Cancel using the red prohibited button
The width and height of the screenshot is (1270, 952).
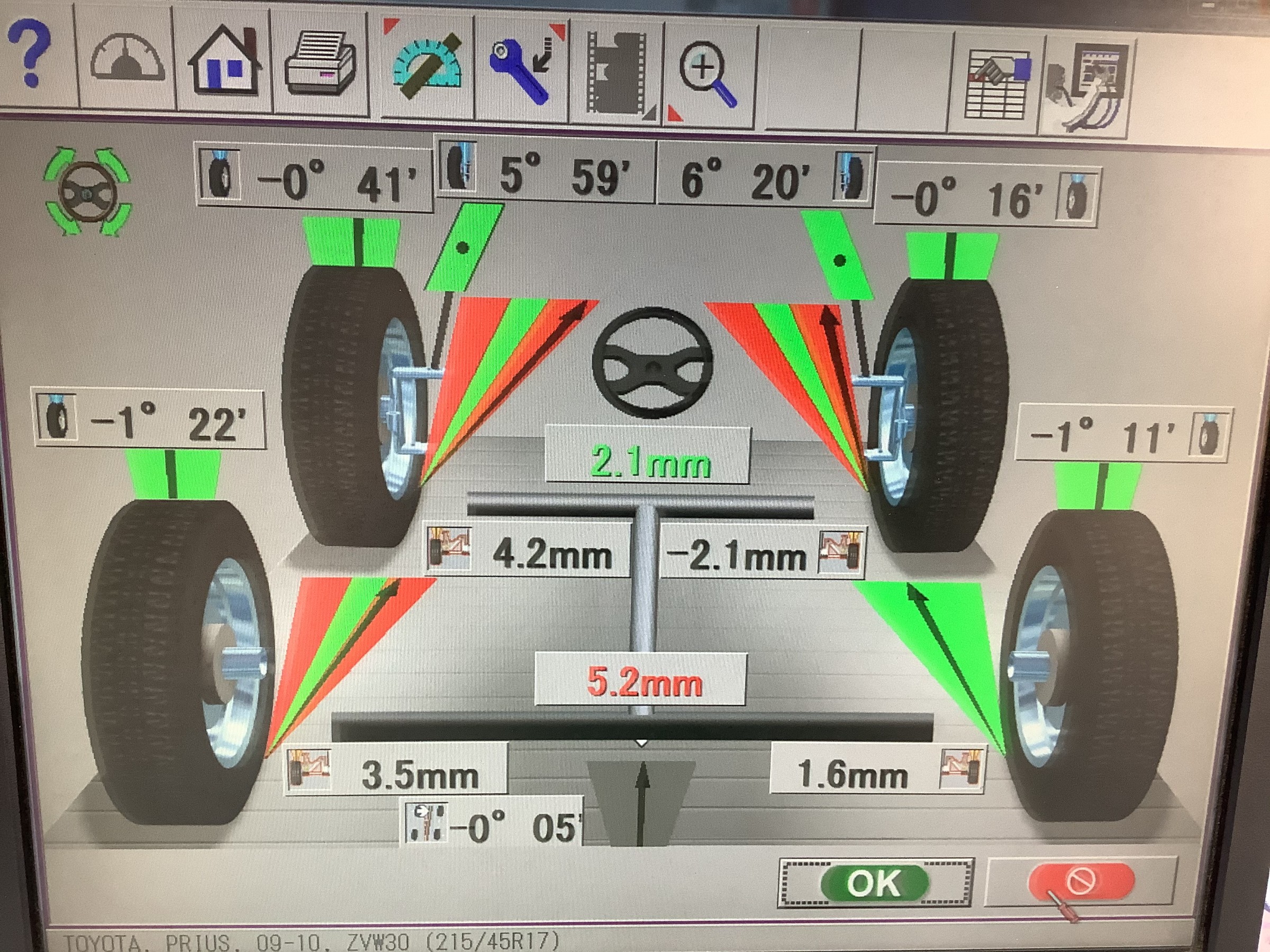[1081, 882]
